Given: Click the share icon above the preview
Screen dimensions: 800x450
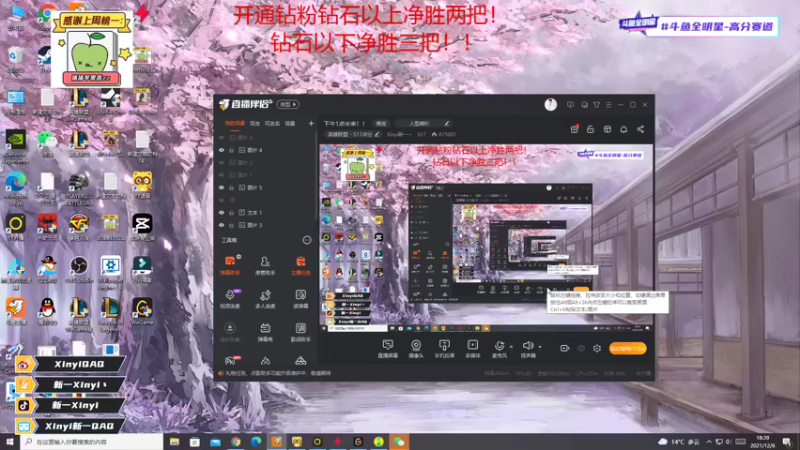Looking at the screenshot, I should 640,129.
